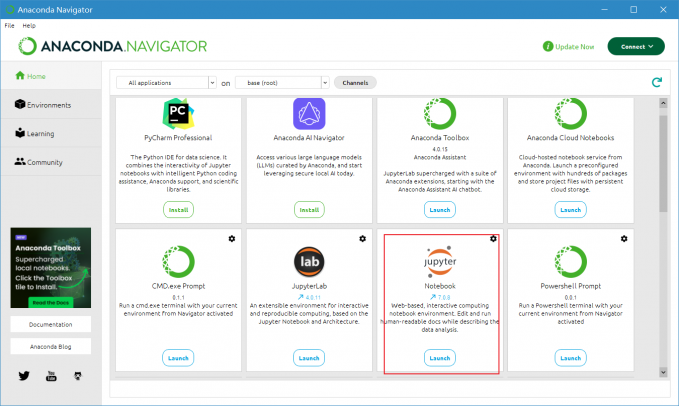Screen dimensions: 679x406
Task: Click the Update Now info icon
Action: [x=548, y=46]
